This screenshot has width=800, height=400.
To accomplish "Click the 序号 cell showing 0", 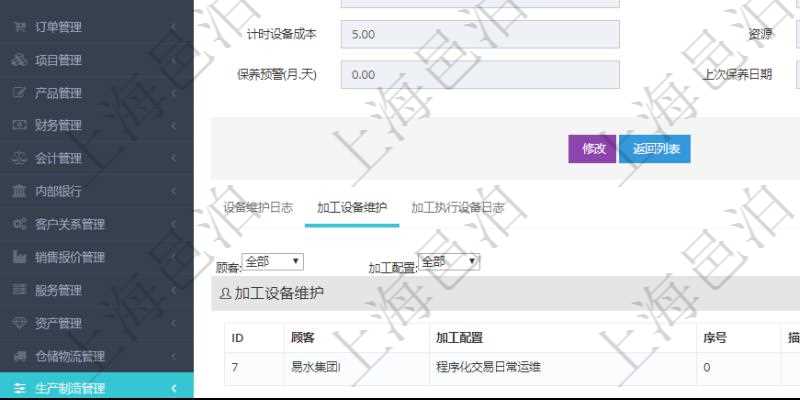I will 739,367.
